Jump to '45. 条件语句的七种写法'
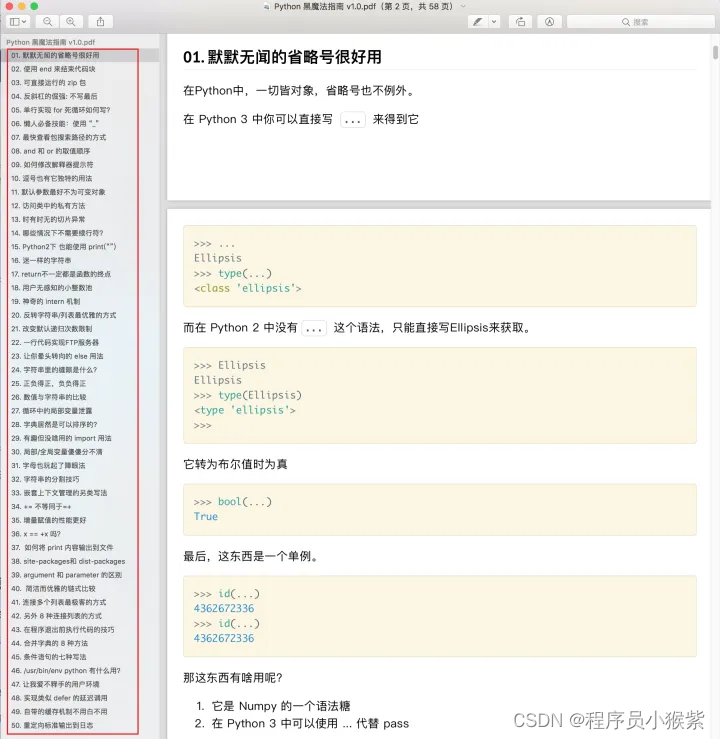720x739 pixels. pyautogui.click(x=49, y=657)
